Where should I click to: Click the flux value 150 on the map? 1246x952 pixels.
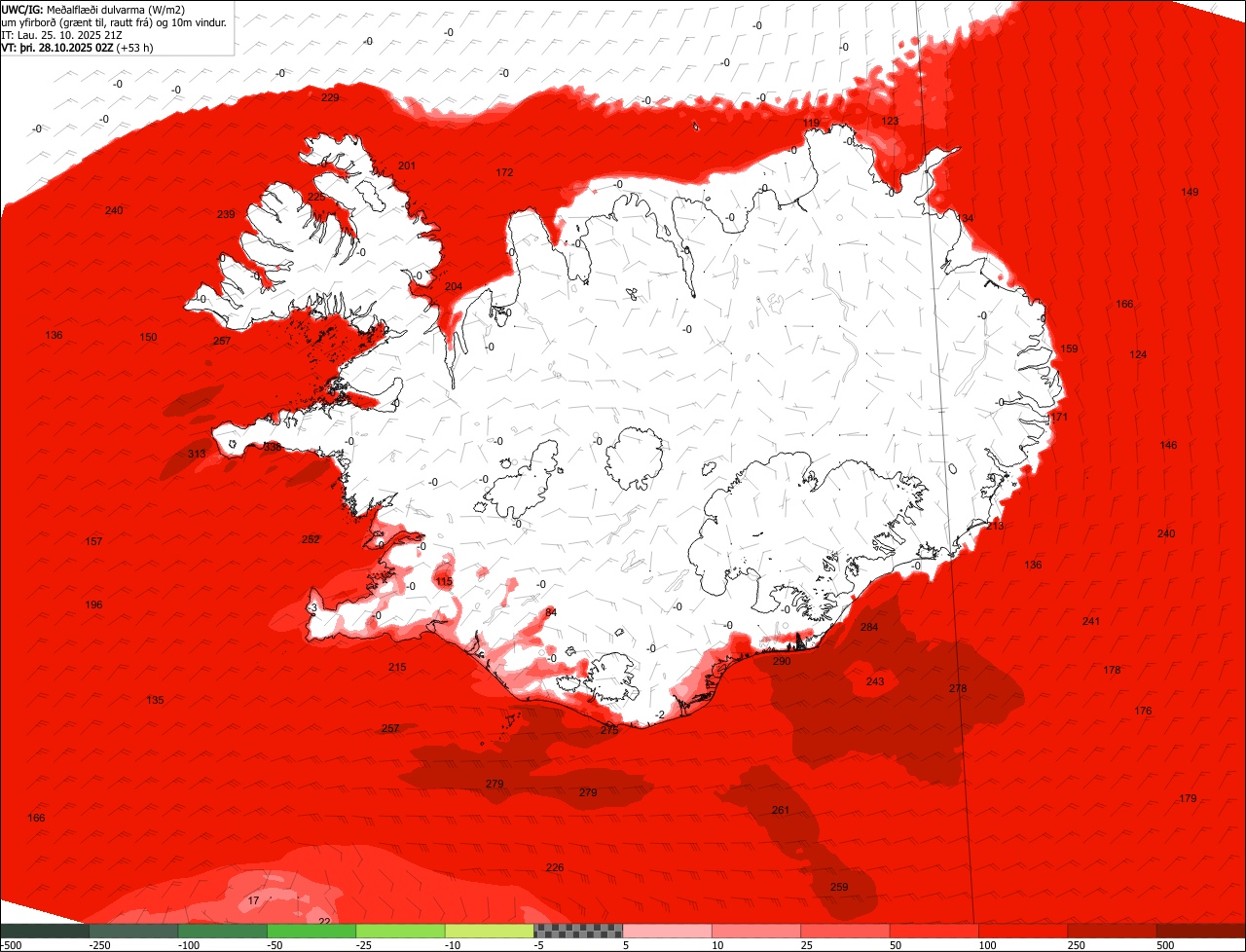[148, 337]
